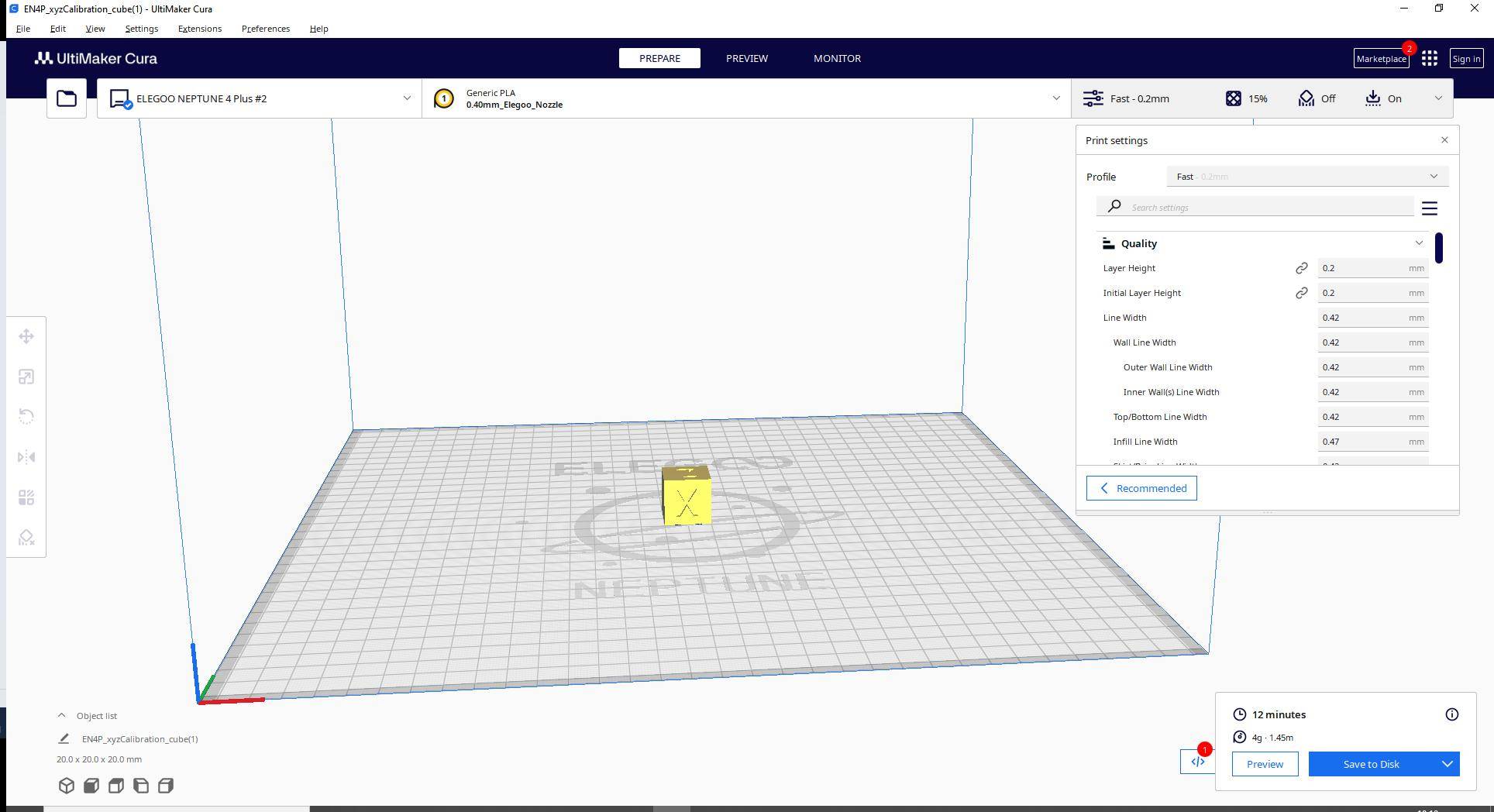Screen dimensions: 1494x812
Task: Open the File menu
Action: [23, 29]
